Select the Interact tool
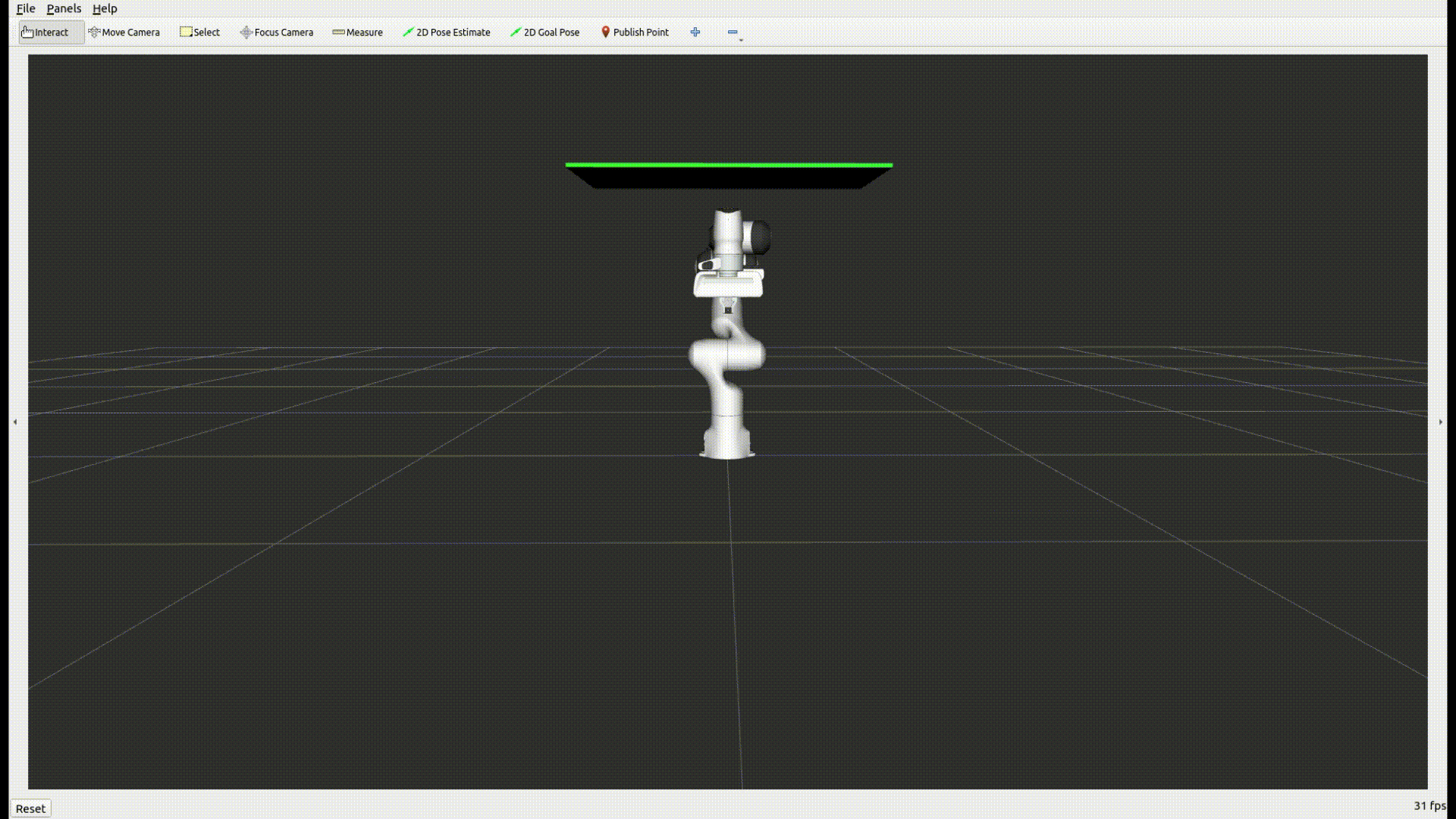Viewport: 1456px width, 819px height. [50, 33]
